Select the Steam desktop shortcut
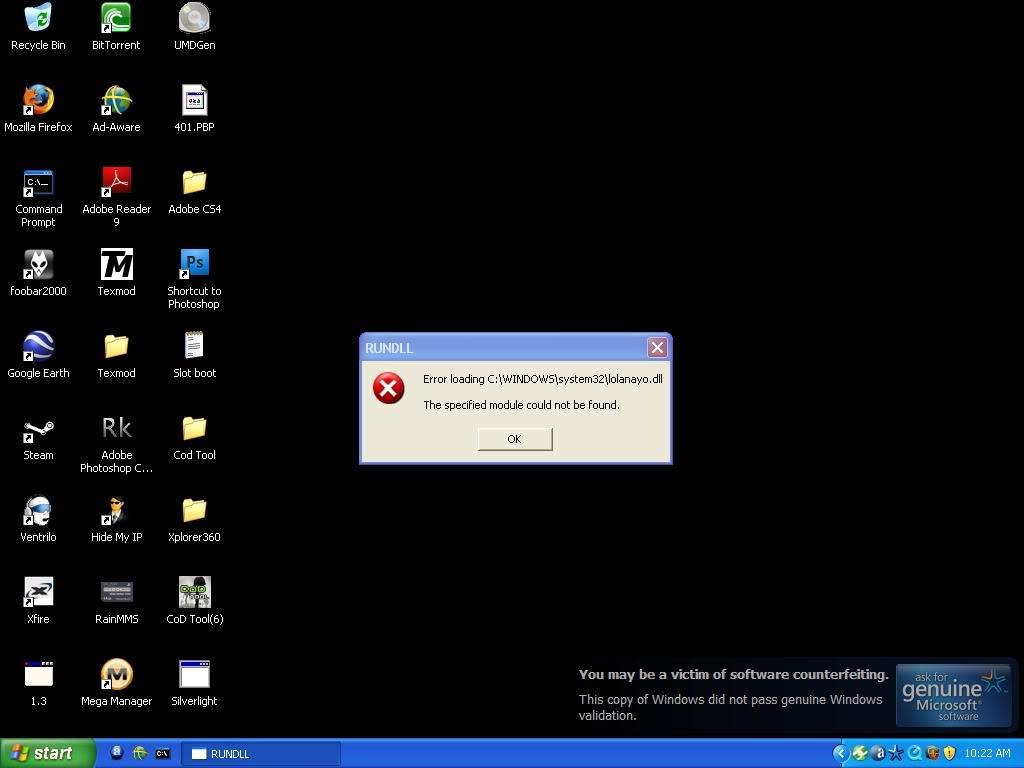 click(x=38, y=429)
